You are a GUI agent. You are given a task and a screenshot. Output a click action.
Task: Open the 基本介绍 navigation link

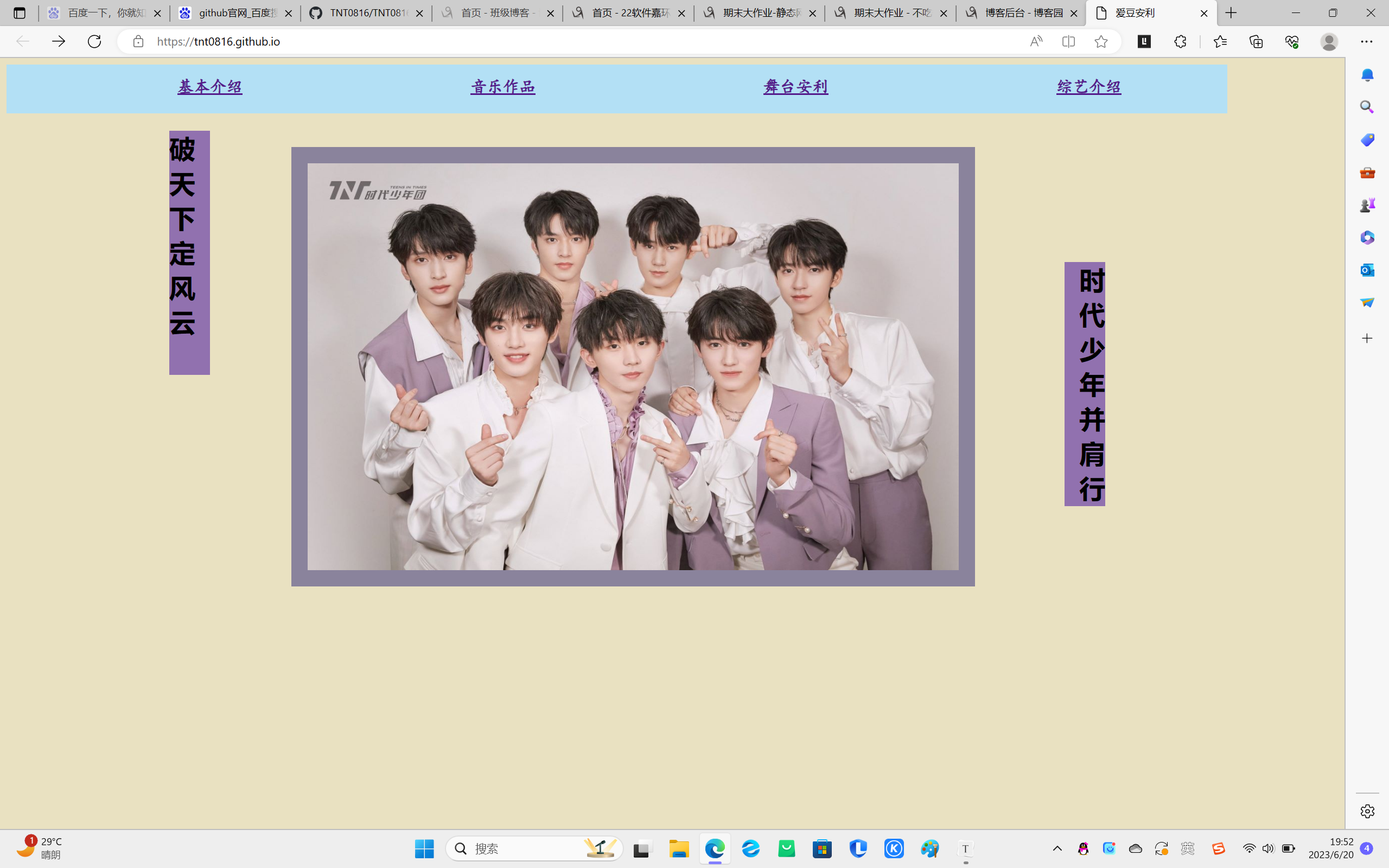209,87
